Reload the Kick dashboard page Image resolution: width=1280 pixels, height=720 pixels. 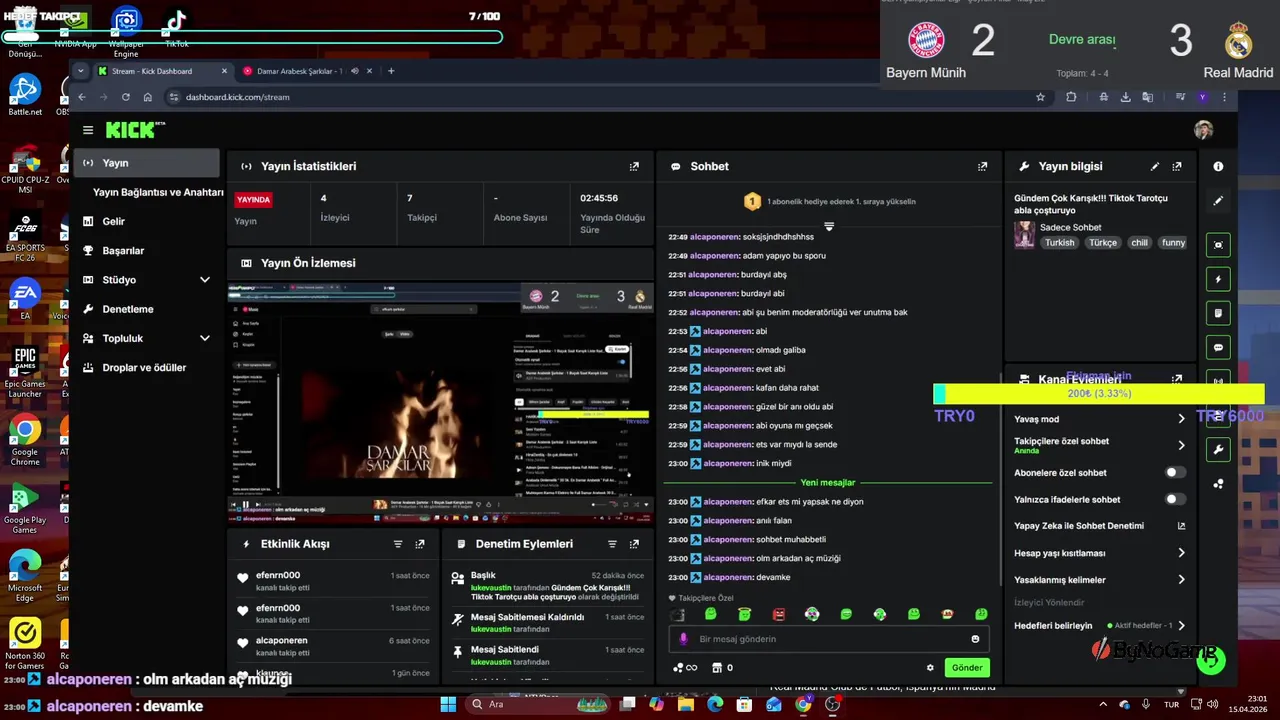(125, 97)
